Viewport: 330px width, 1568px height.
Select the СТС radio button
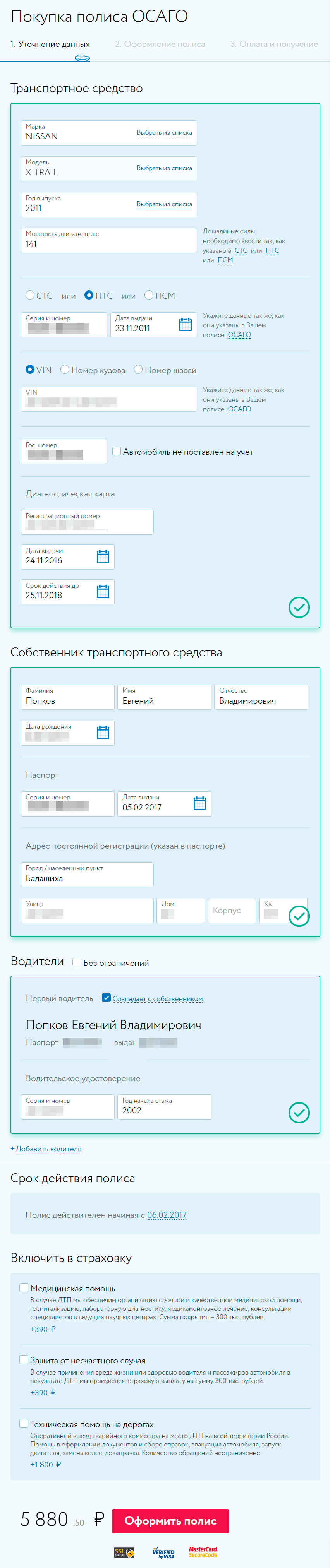click(x=30, y=295)
